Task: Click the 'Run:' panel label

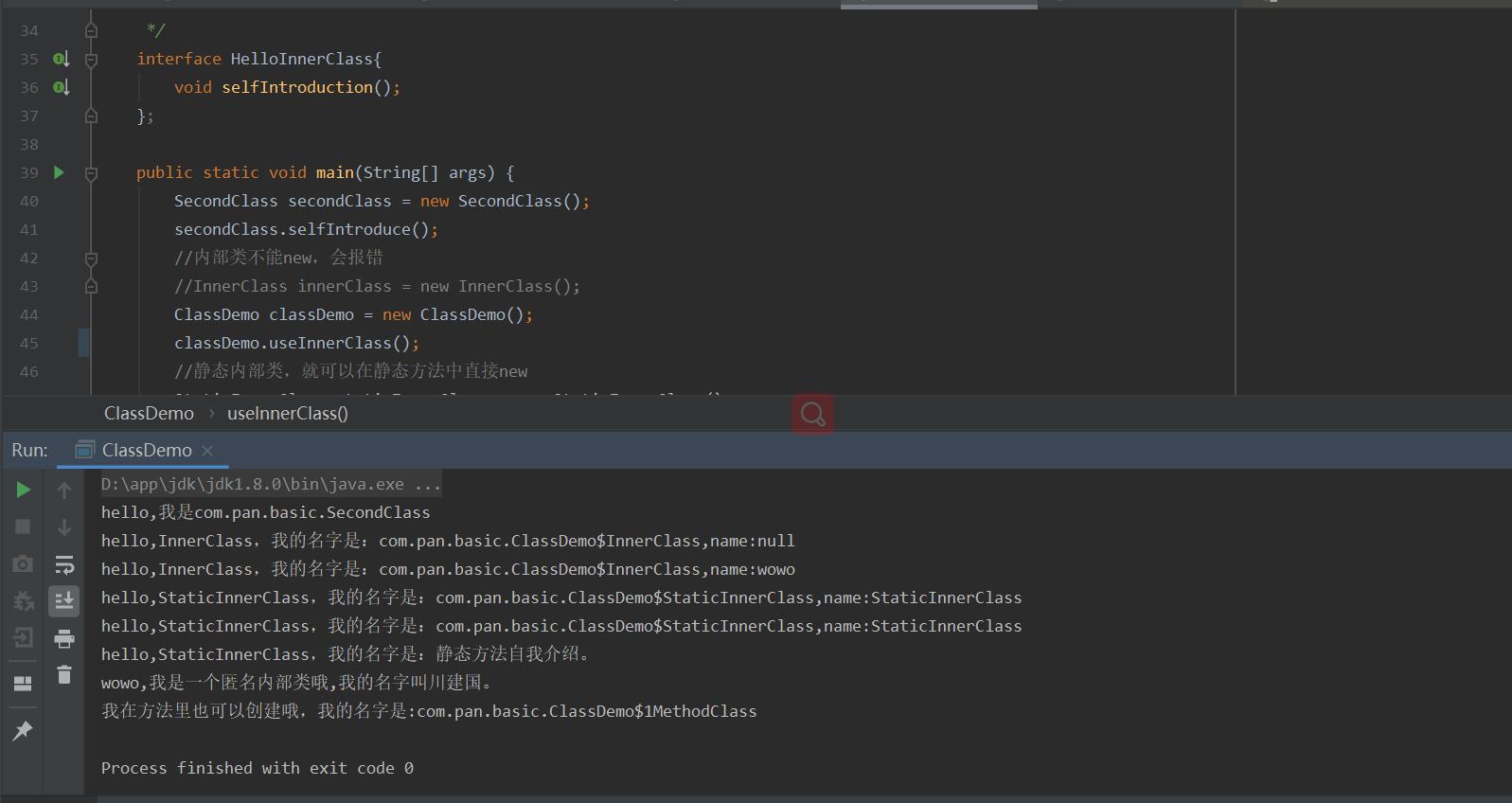Action: coord(29,451)
